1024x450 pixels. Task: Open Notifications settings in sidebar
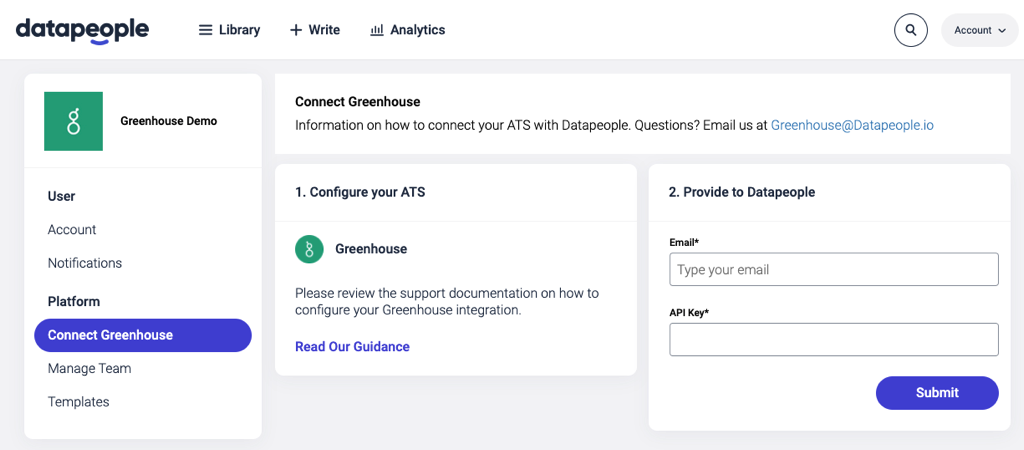[x=85, y=263]
